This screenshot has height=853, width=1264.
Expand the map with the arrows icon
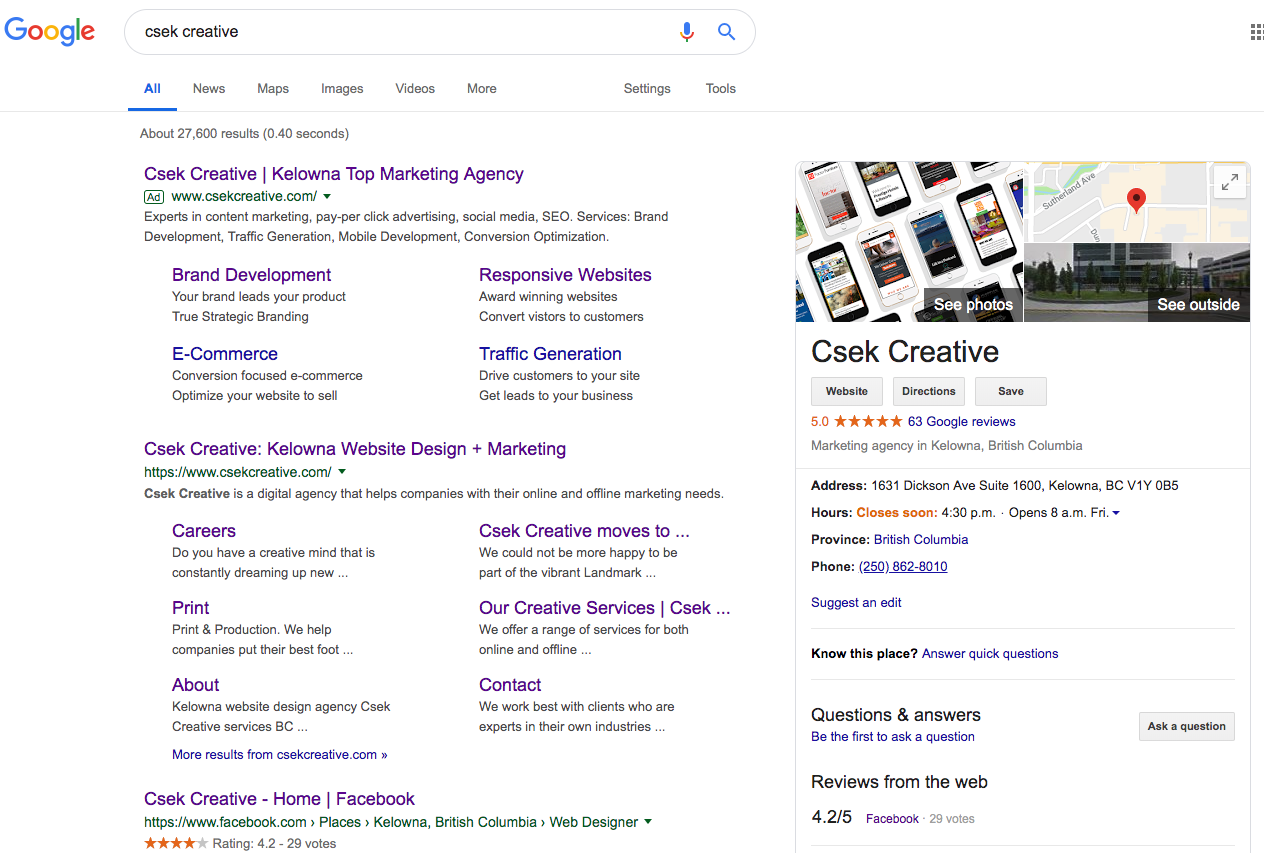(1230, 182)
